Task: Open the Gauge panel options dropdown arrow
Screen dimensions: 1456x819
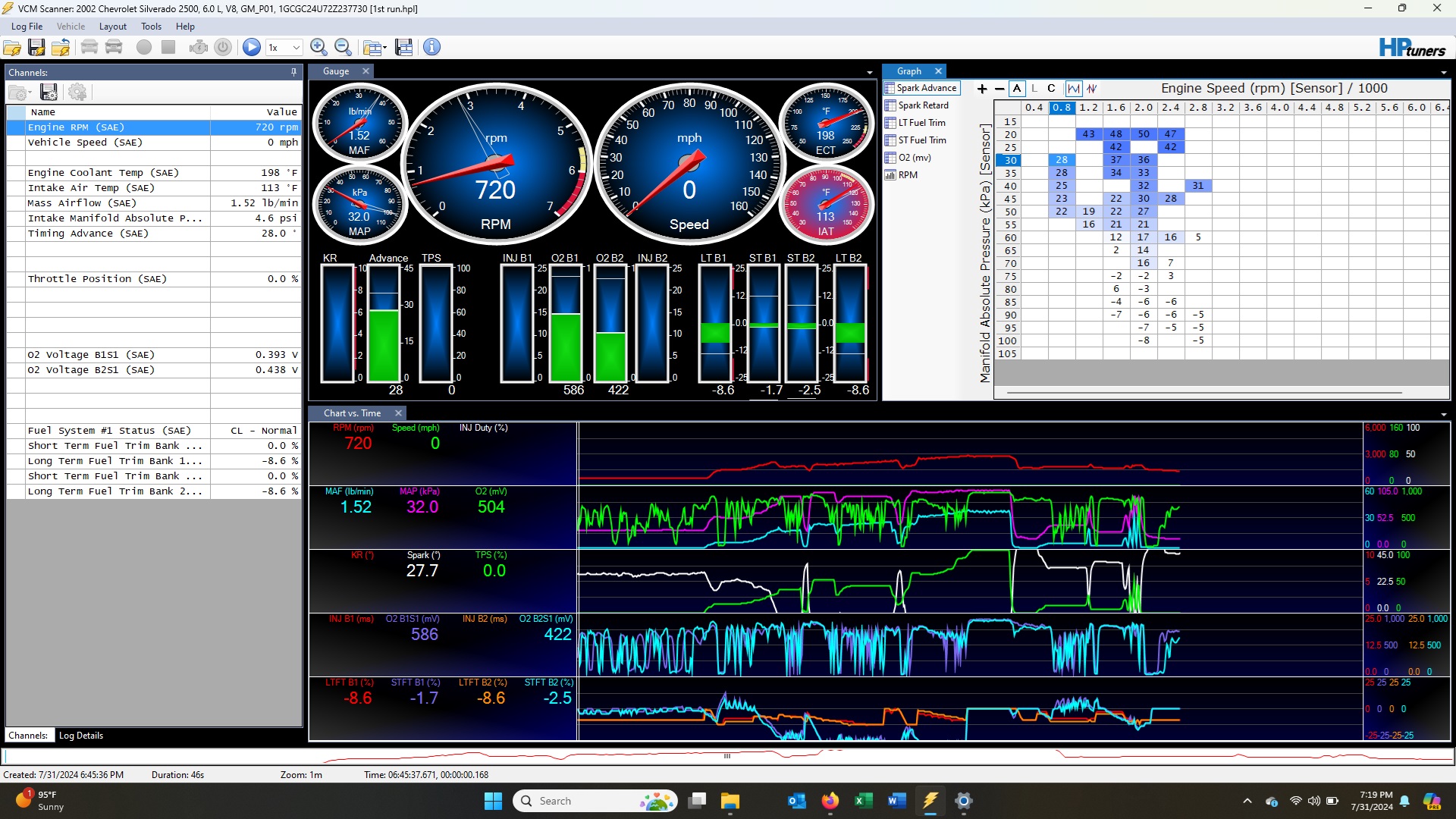Action: 870,73
